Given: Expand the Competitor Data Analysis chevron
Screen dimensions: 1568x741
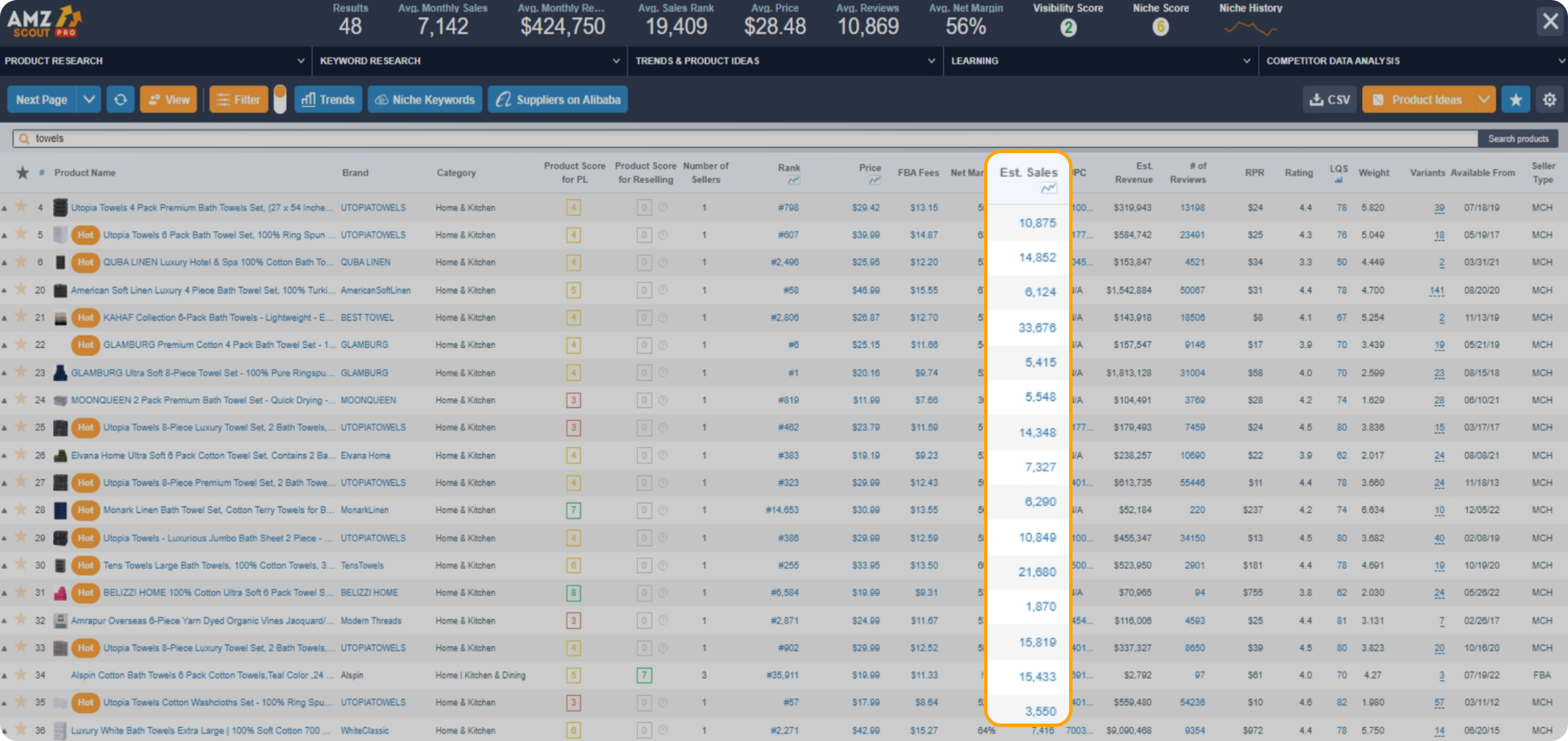Looking at the screenshot, I should 1562,61.
